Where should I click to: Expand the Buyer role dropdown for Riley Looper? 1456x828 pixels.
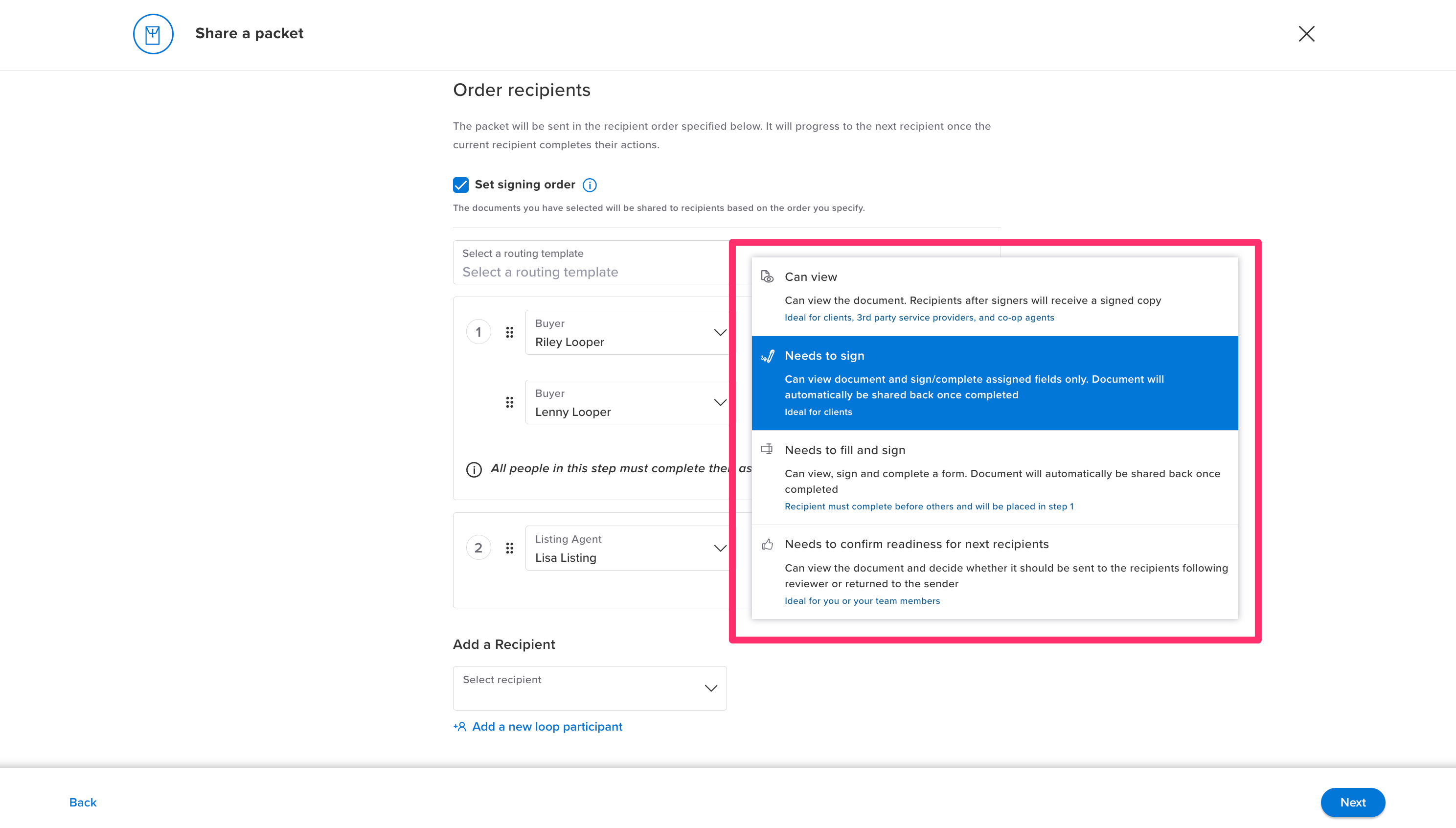coord(720,332)
